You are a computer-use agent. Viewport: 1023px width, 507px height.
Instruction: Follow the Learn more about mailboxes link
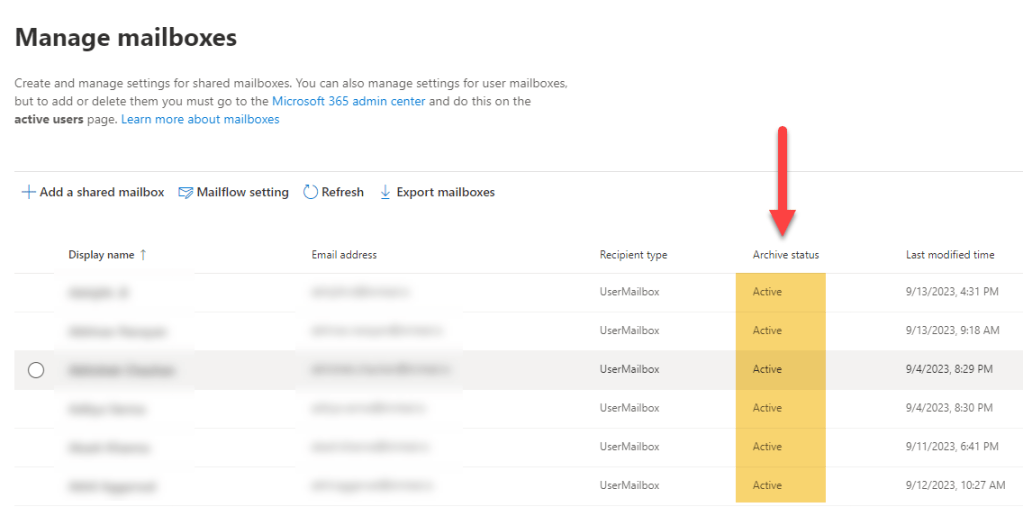(x=200, y=119)
